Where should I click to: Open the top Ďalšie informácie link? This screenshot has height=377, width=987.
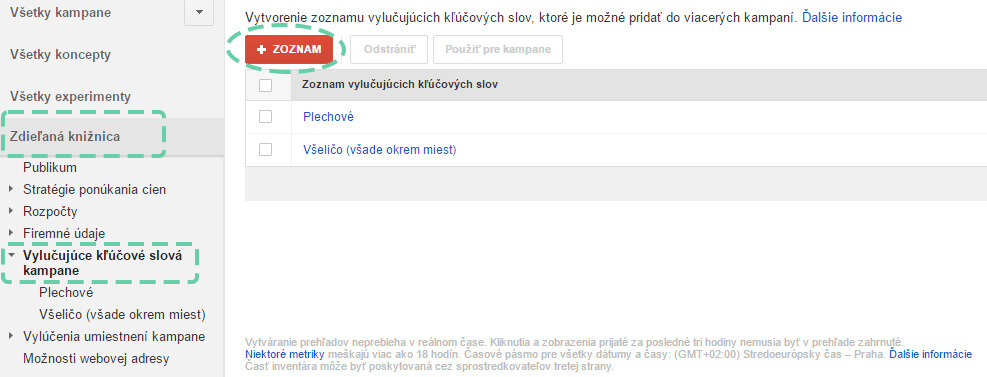(852, 18)
